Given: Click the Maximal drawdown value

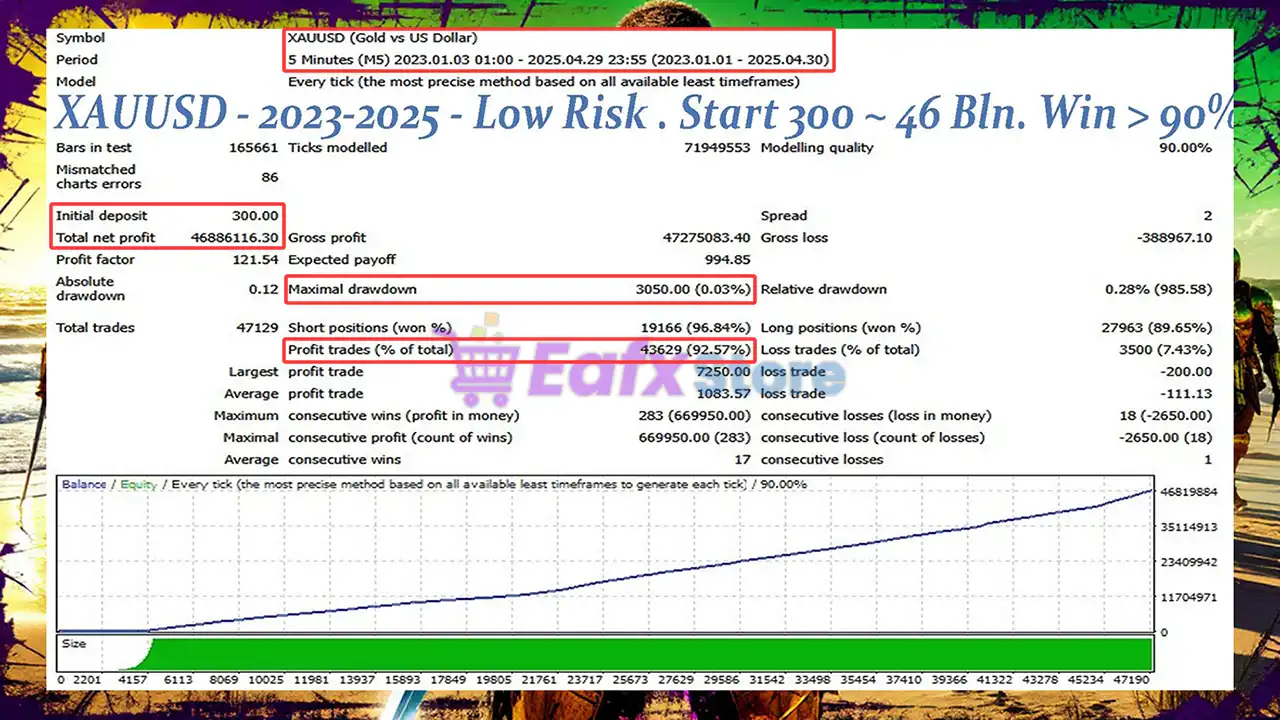Looking at the screenshot, I should pos(693,290).
